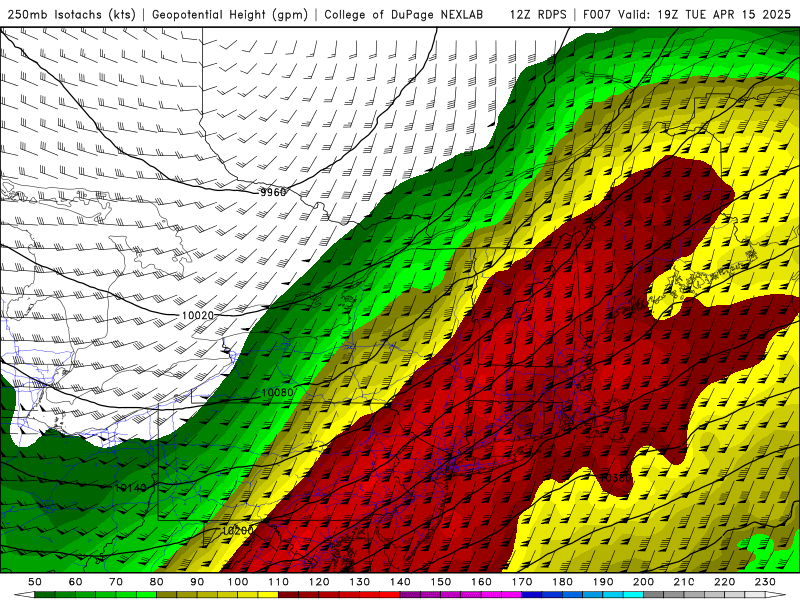Click the 10080 height contour label

[x=277, y=393]
